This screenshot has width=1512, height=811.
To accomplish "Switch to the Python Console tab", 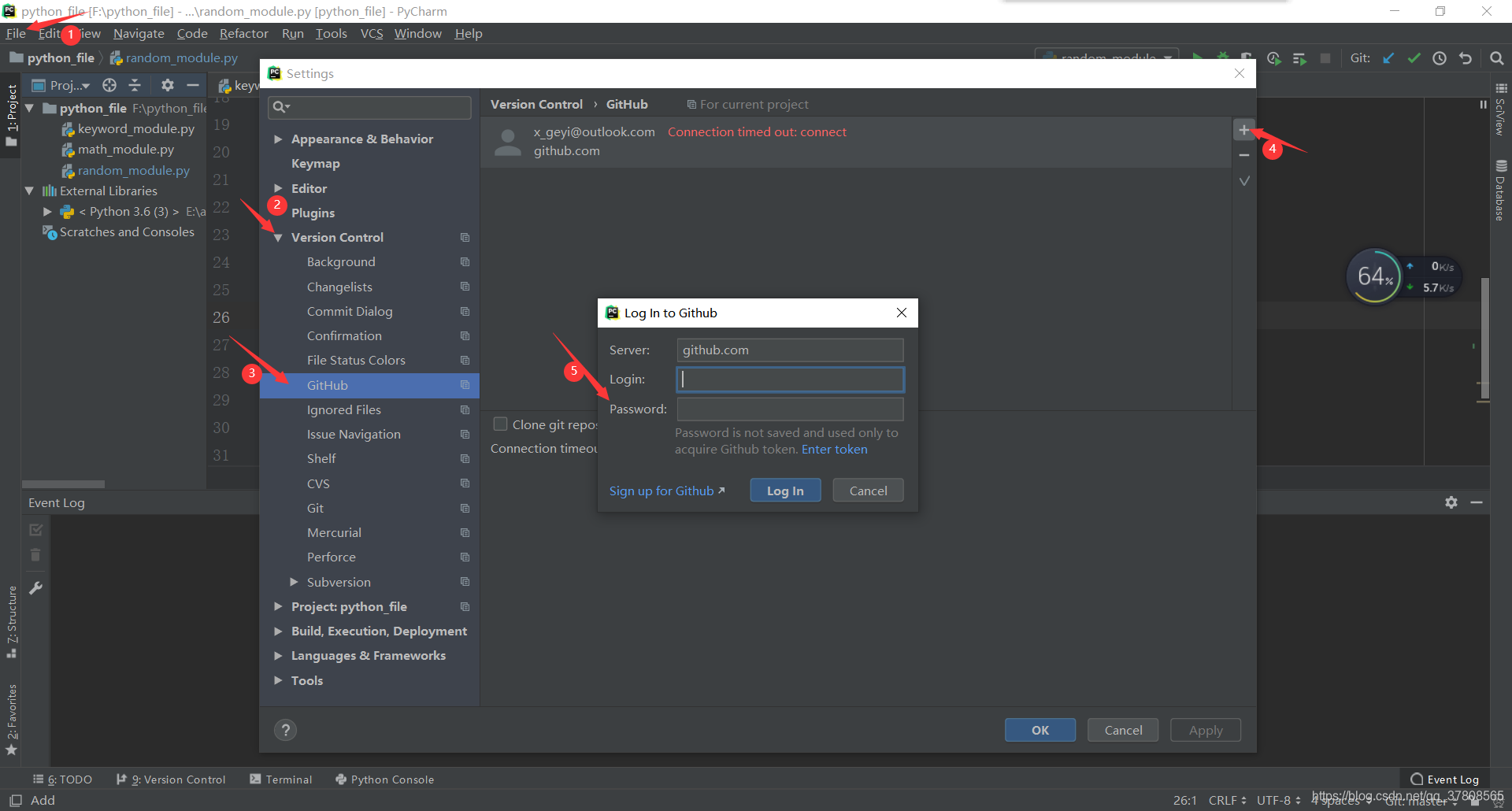I will pyautogui.click(x=385, y=780).
